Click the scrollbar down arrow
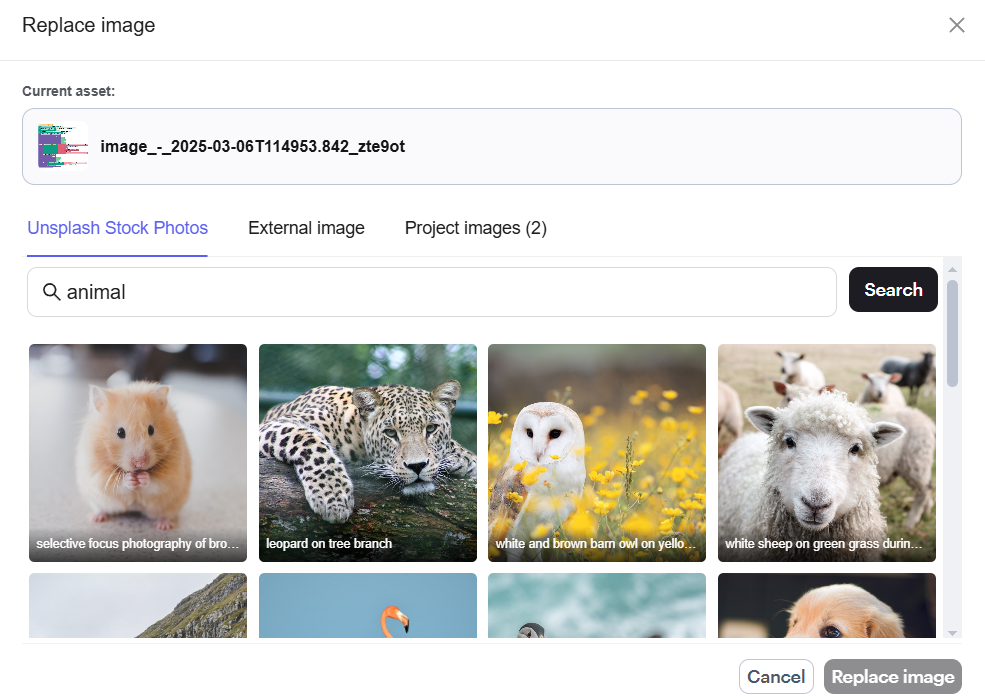The image size is (985, 700). [952, 633]
